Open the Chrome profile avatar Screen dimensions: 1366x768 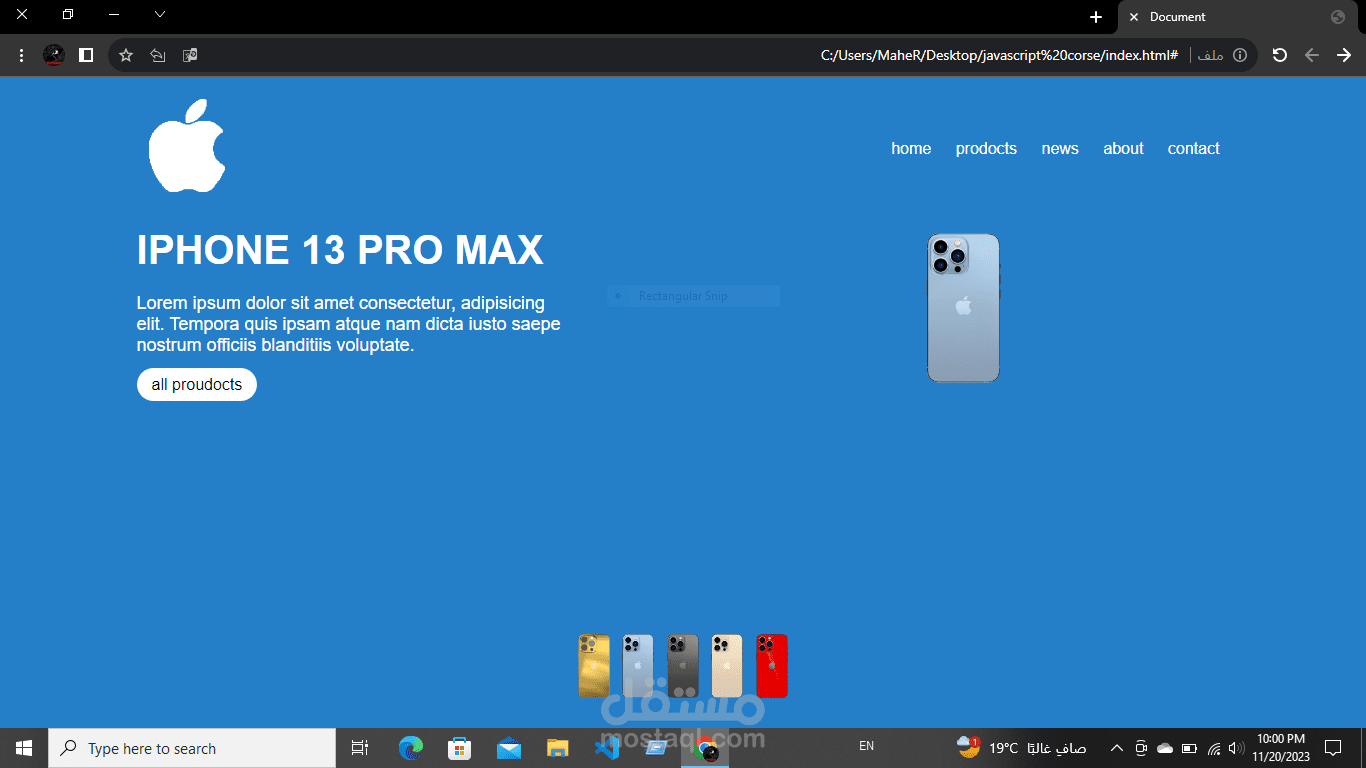pyautogui.click(x=54, y=55)
